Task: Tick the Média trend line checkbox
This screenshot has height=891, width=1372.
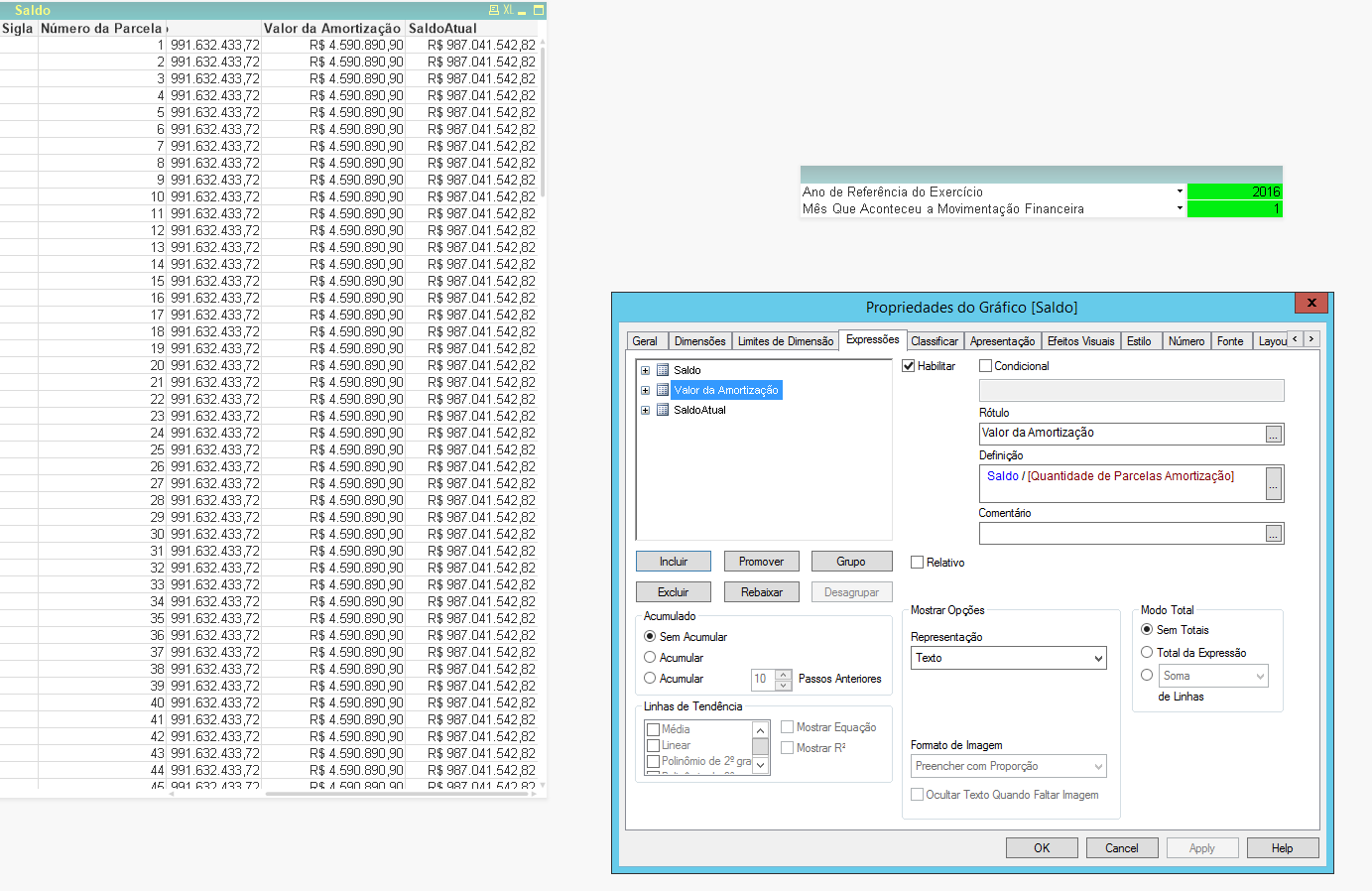Action: 653,729
